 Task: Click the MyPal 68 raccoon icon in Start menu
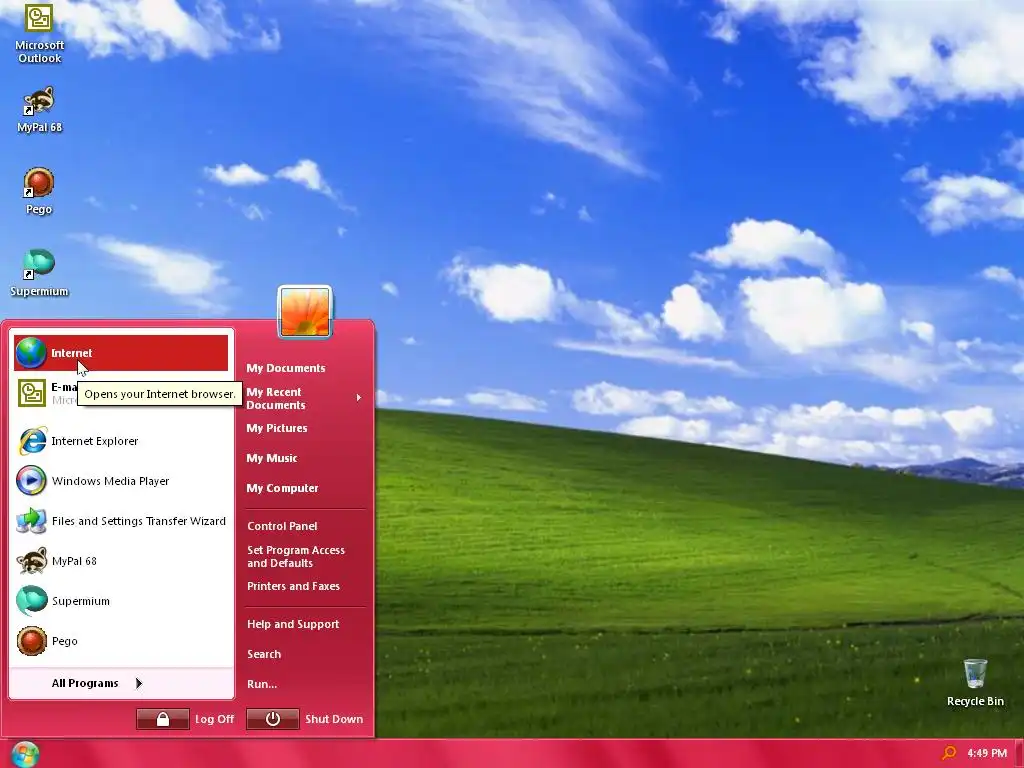point(31,560)
